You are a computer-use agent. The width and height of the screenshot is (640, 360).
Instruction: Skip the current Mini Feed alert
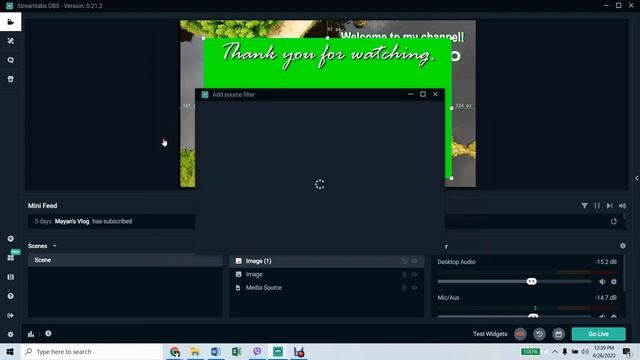click(x=609, y=206)
